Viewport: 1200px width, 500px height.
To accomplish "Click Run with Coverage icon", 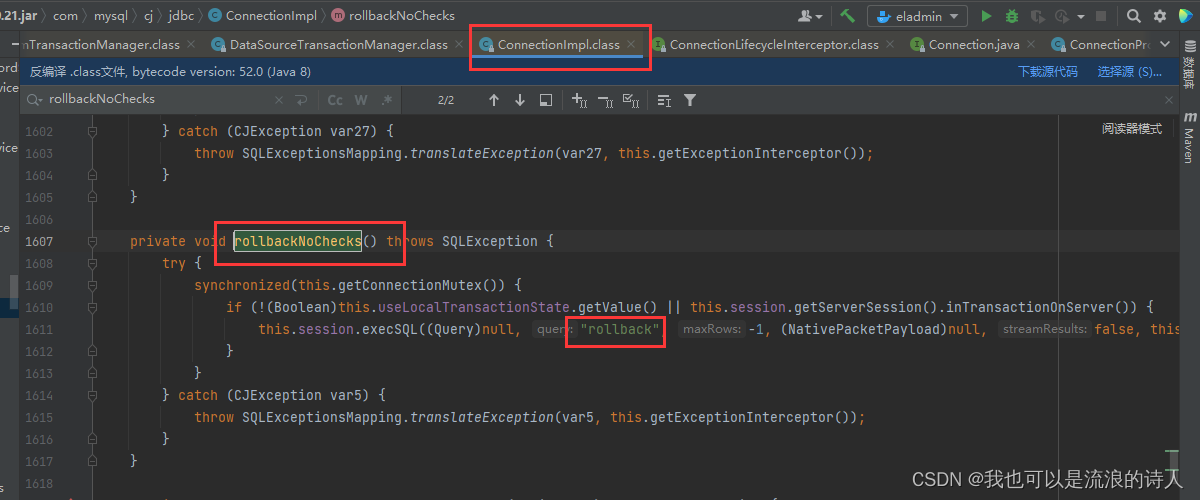I will 1037,16.
